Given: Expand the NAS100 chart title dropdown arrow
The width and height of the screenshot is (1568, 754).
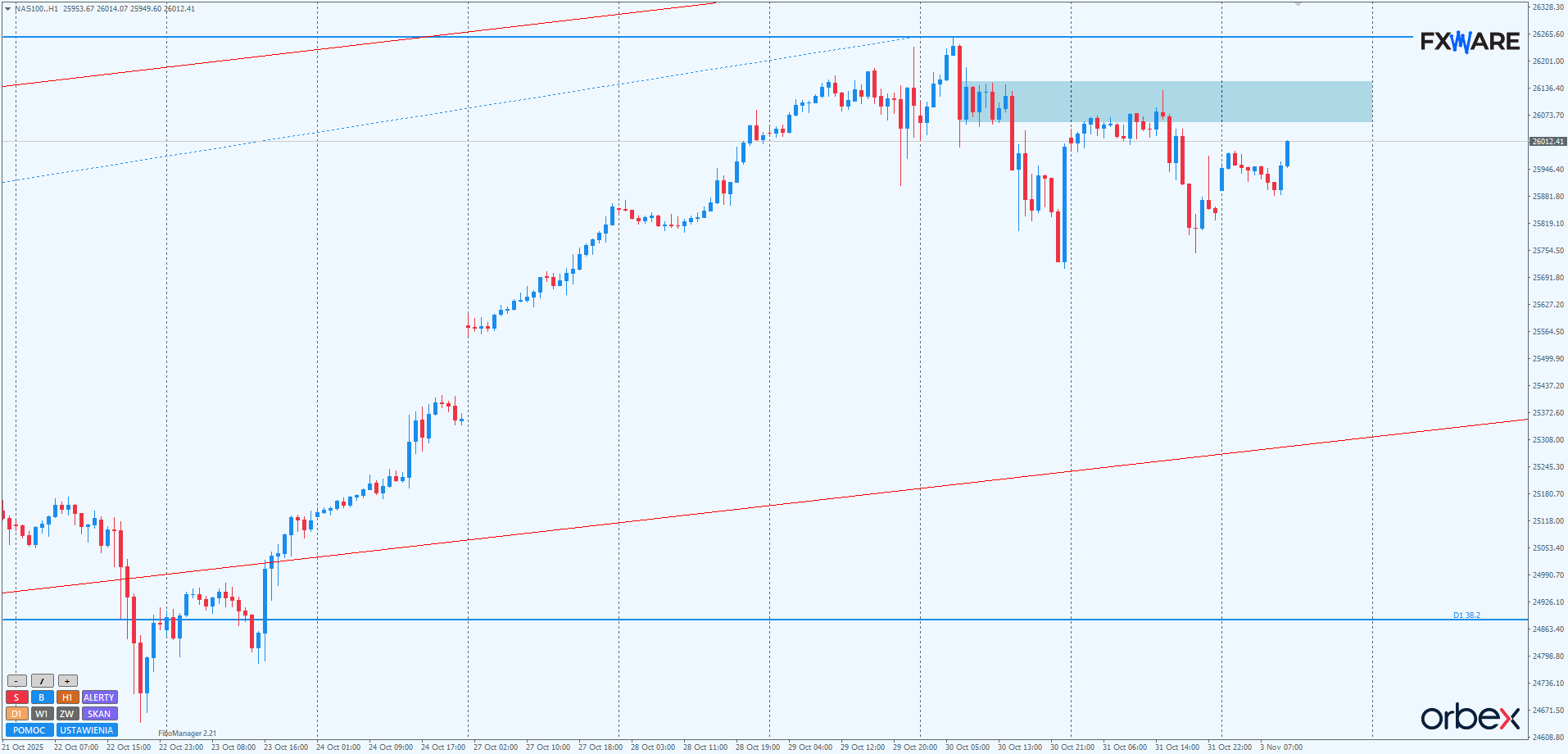Looking at the screenshot, I should pyautogui.click(x=8, y=8).
